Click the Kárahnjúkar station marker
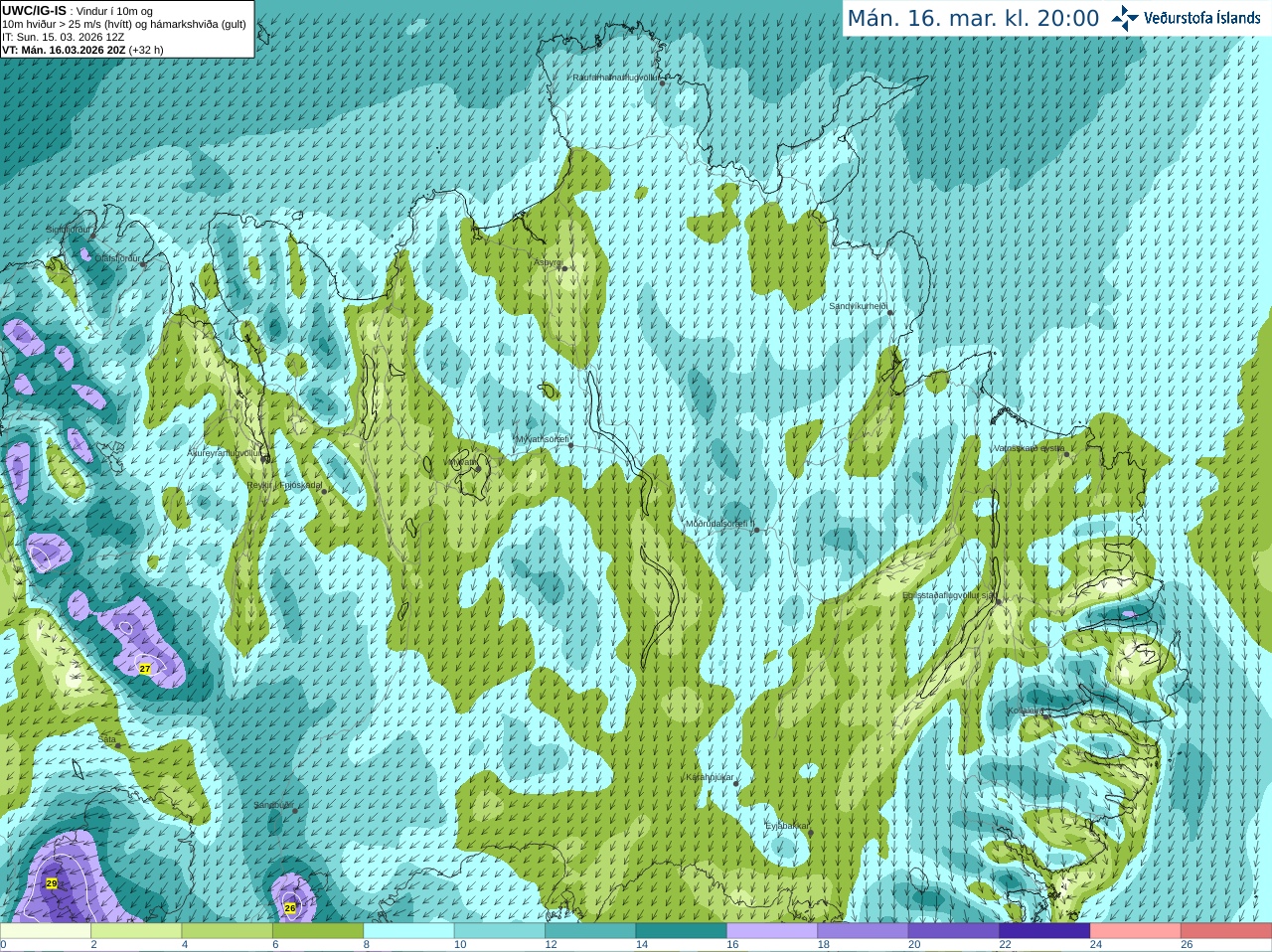Viewport: 1272px width, 952px height. [x=736, y=783]
